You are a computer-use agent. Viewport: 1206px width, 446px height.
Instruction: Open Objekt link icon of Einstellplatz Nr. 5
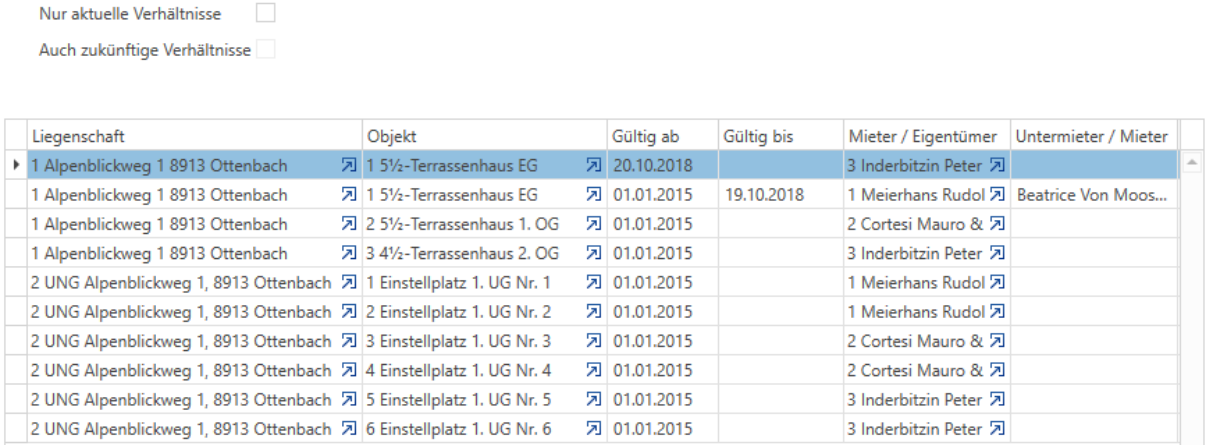coord(593,400)
